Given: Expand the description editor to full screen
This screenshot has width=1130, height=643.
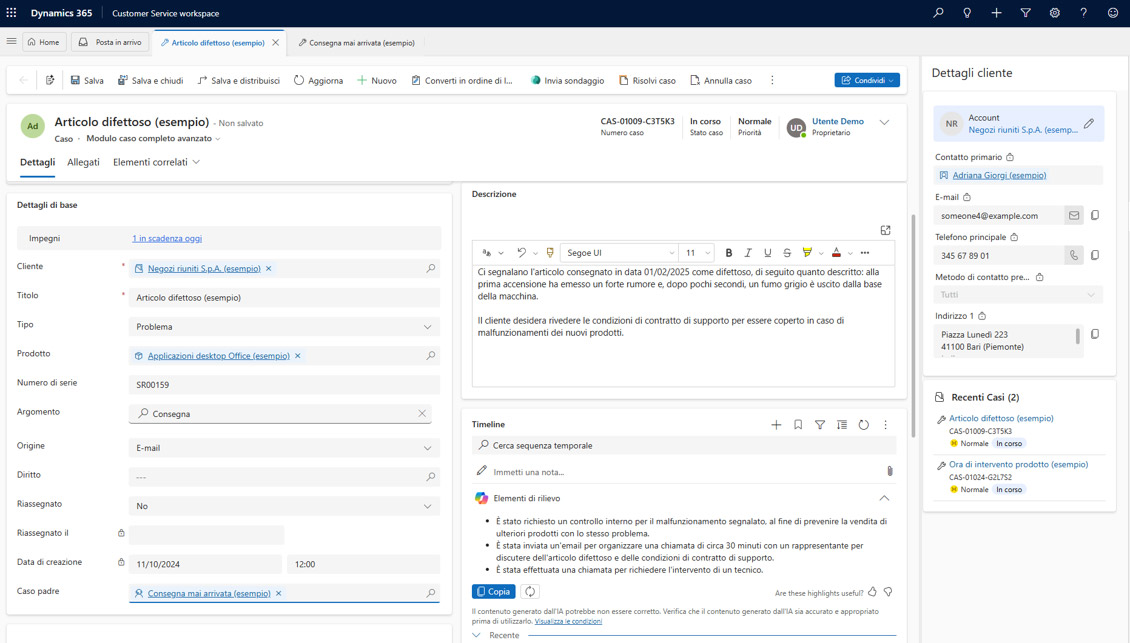Looking at the screenshot, I should click(885, 229).
